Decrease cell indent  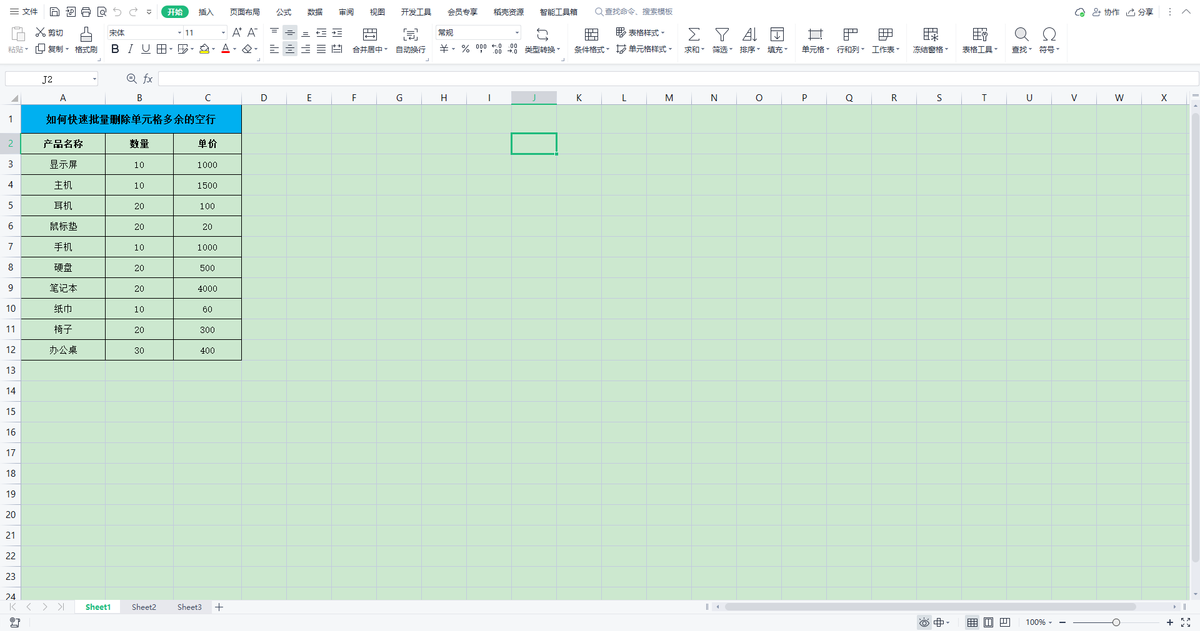tap(321, 33)
